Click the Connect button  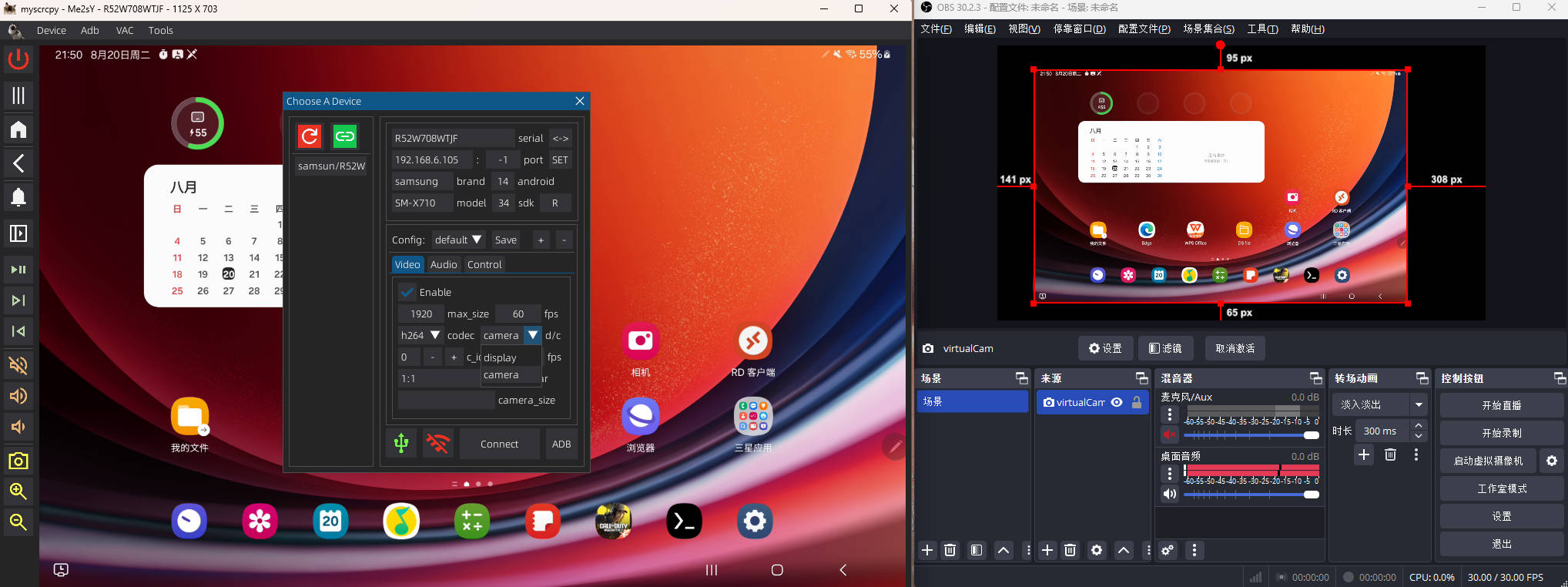click(x=499, y=444)
